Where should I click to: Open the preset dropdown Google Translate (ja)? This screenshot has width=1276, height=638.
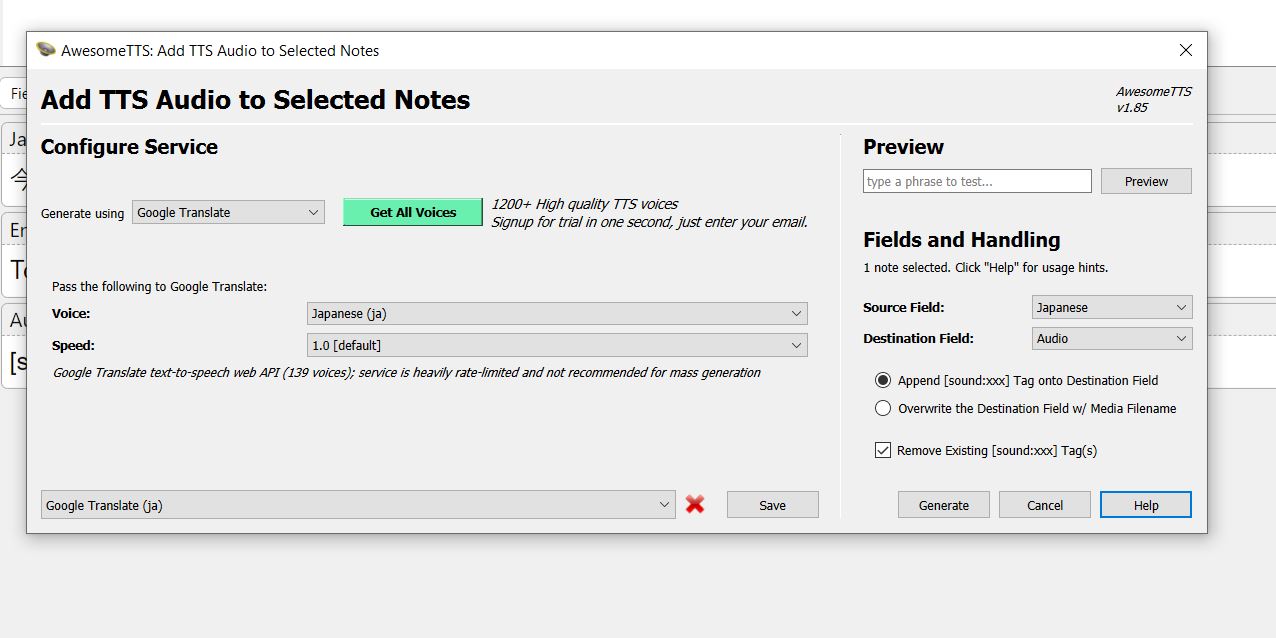(x=358, y=505)
